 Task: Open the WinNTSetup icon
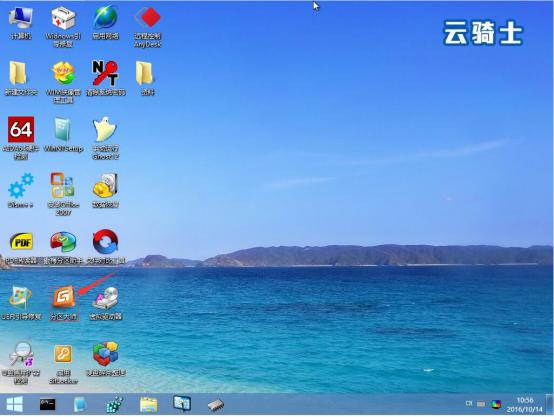click(x=63, y=135)
